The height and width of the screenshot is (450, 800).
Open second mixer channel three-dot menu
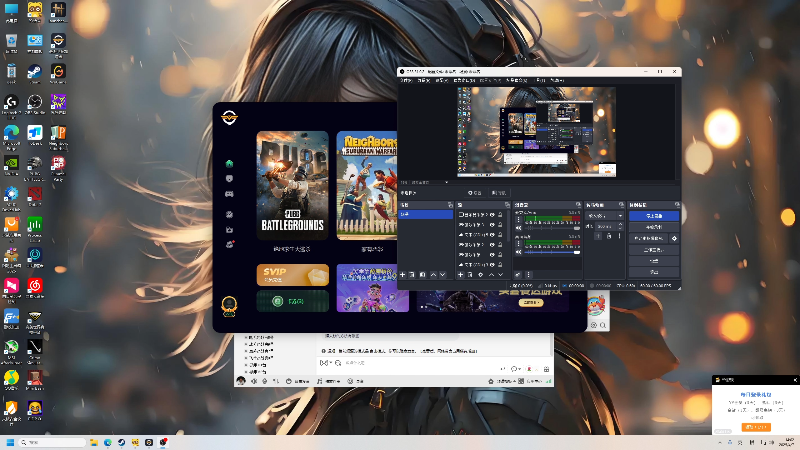click(518, 243)
